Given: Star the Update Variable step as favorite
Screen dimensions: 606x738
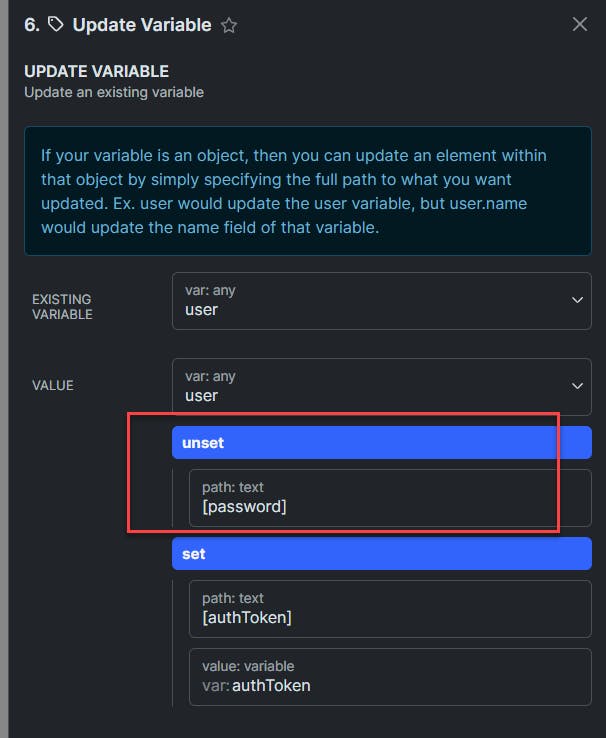Looking at the screenshot, I should click(229, 26).
